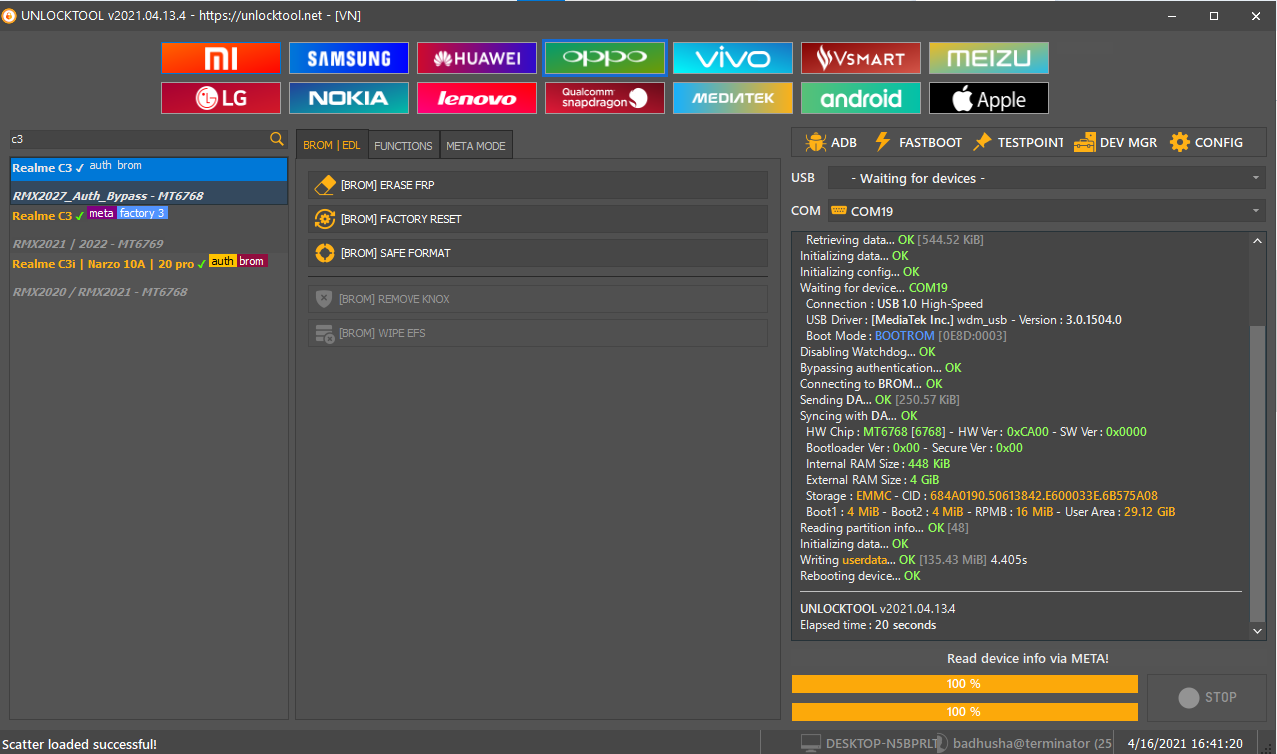This screenshot has width=1277, height=754.
Task: Click the Fastboot lightning icon
Action: tap(882, 142)
